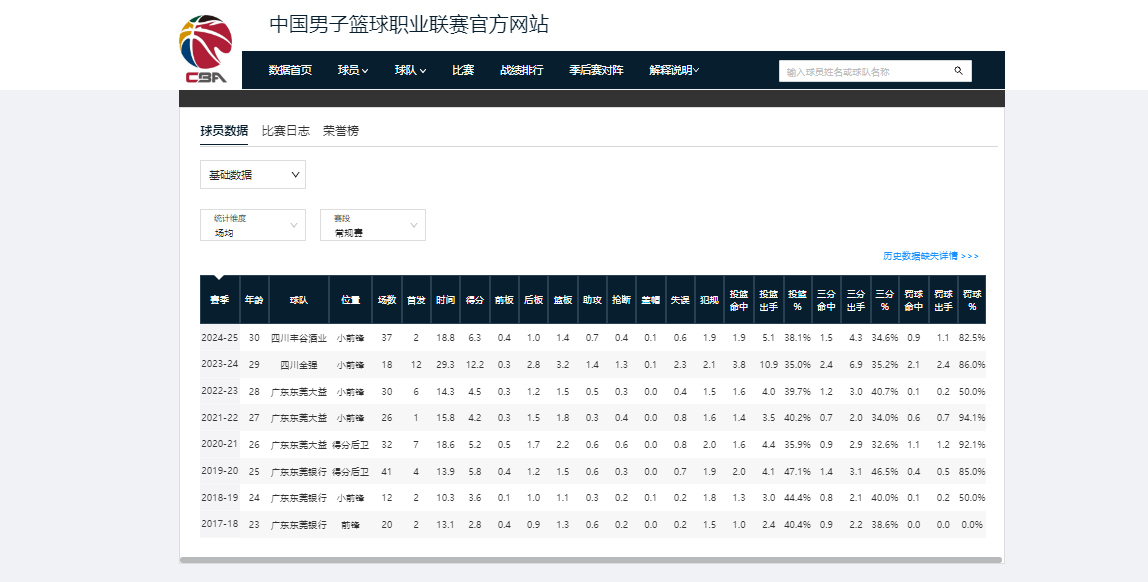Click the 赛季 column header
1148x582 pixels.
(x=219, y=300)
